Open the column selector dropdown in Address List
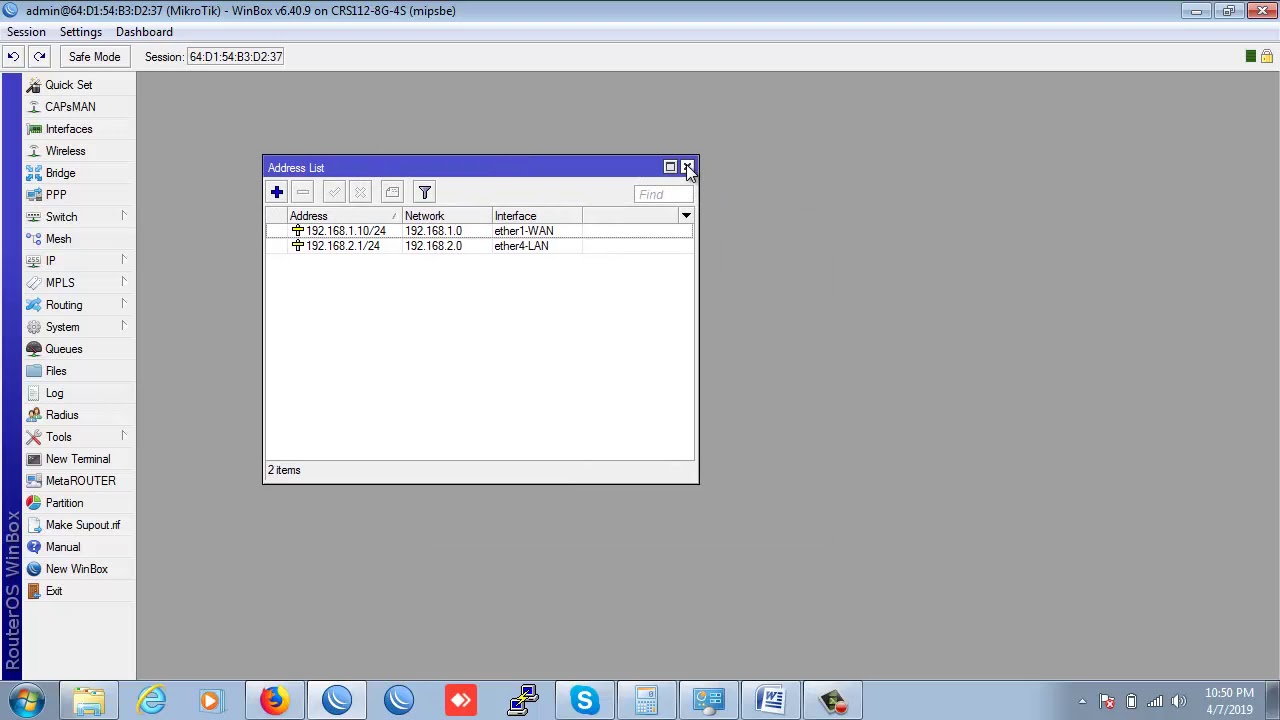The image size is (1280, 720). click(686, 216)
